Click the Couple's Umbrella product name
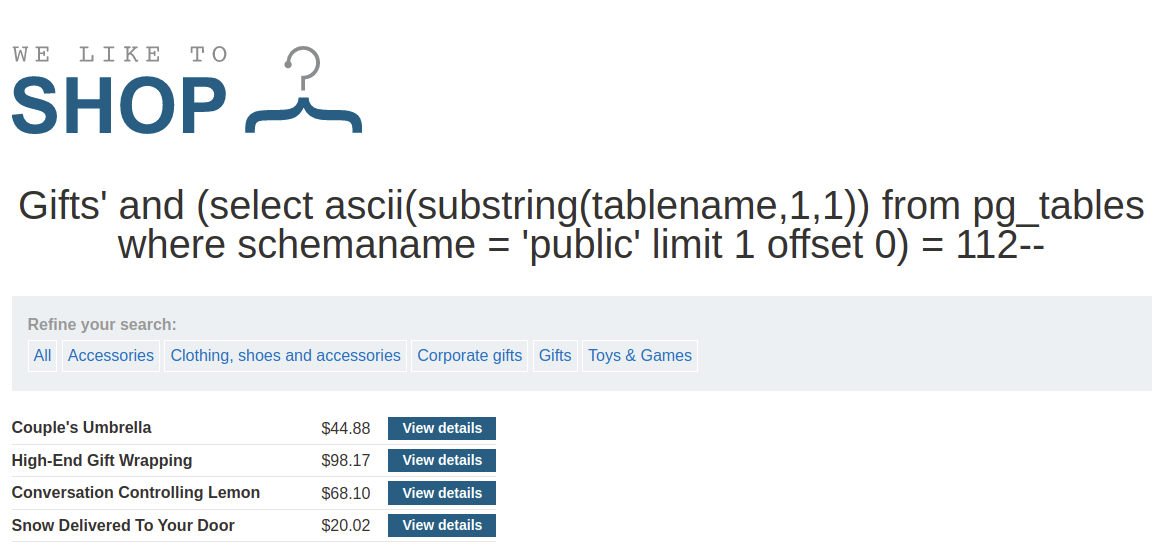This screenshot has height=554, width=1163. pyautogui.click(x=82, y=428)
